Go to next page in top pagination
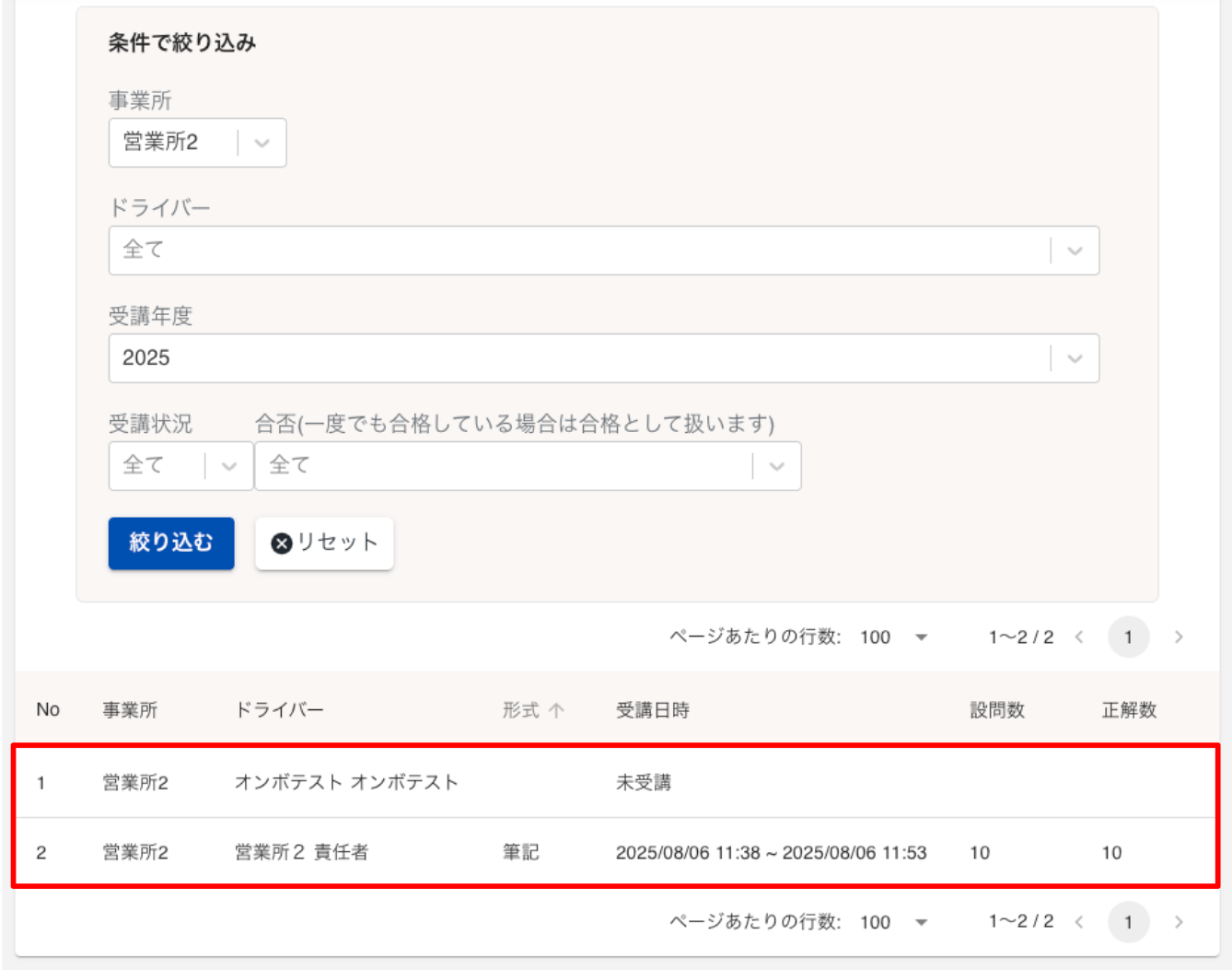 [x=1179, y=637]
